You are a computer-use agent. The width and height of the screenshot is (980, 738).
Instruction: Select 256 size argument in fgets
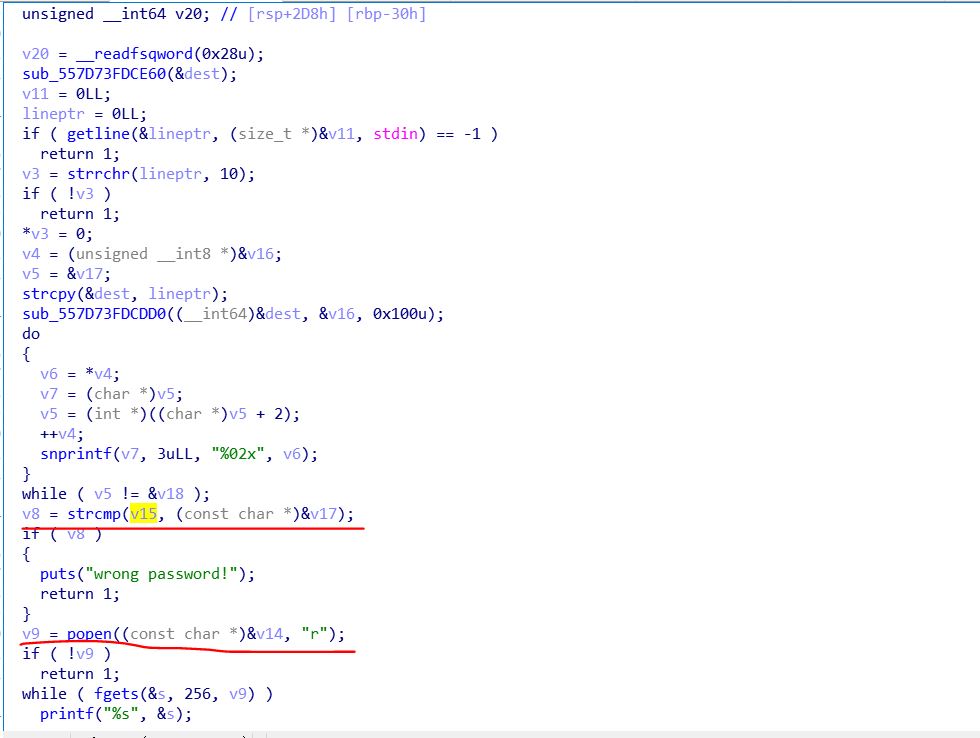point(198,694)
